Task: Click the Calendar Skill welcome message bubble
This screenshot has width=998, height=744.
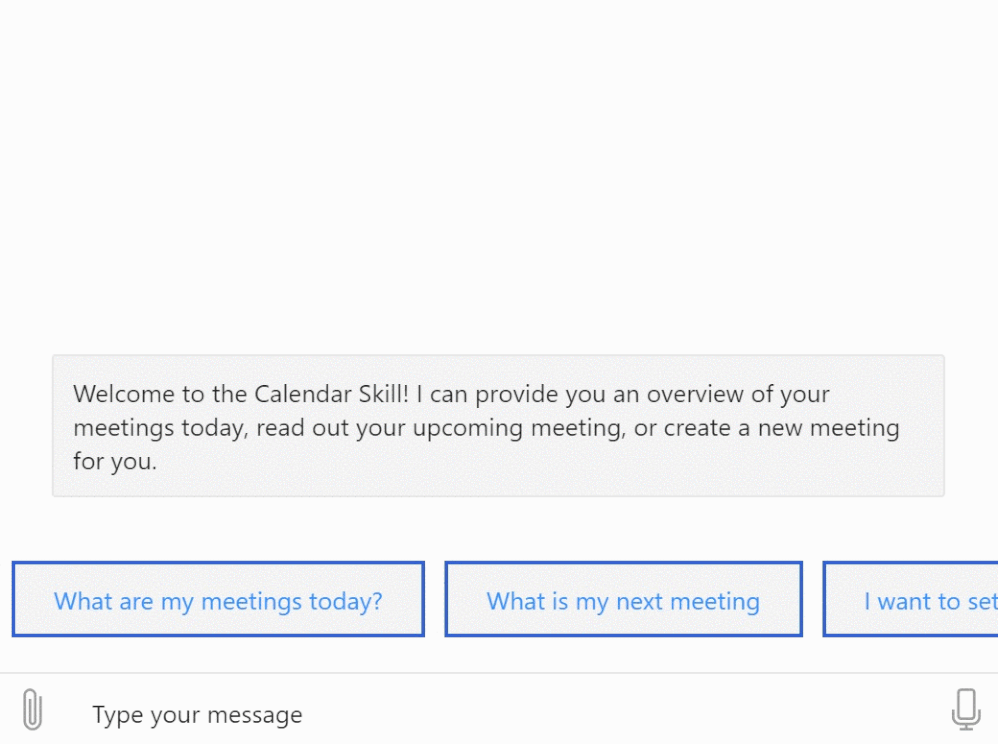Action: pyautogui.click(x=498, y=426)
